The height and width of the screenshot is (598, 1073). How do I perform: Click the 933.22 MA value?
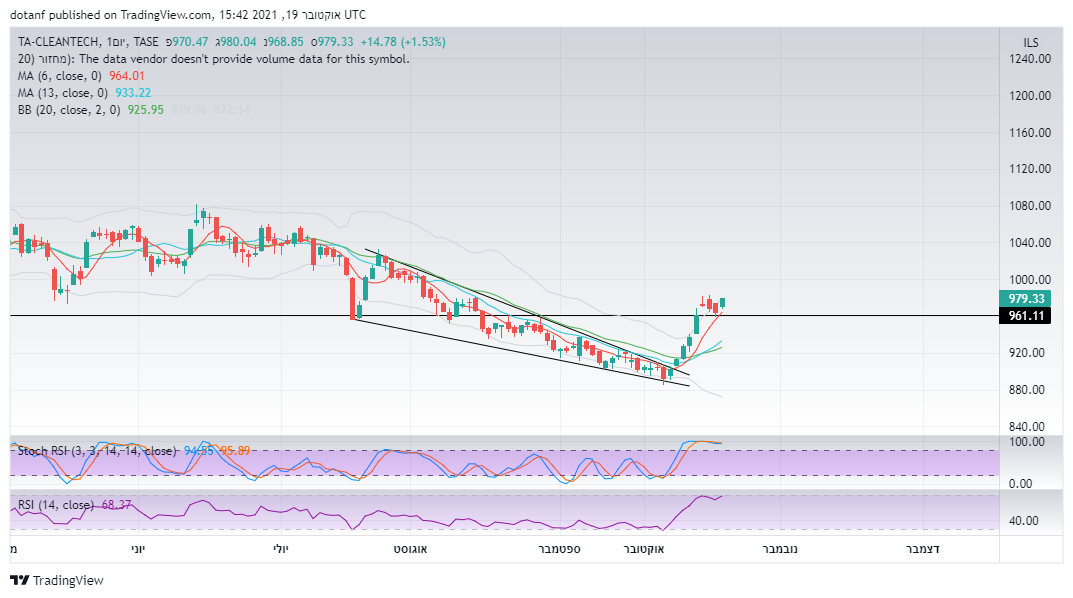(x=133, y=93)
